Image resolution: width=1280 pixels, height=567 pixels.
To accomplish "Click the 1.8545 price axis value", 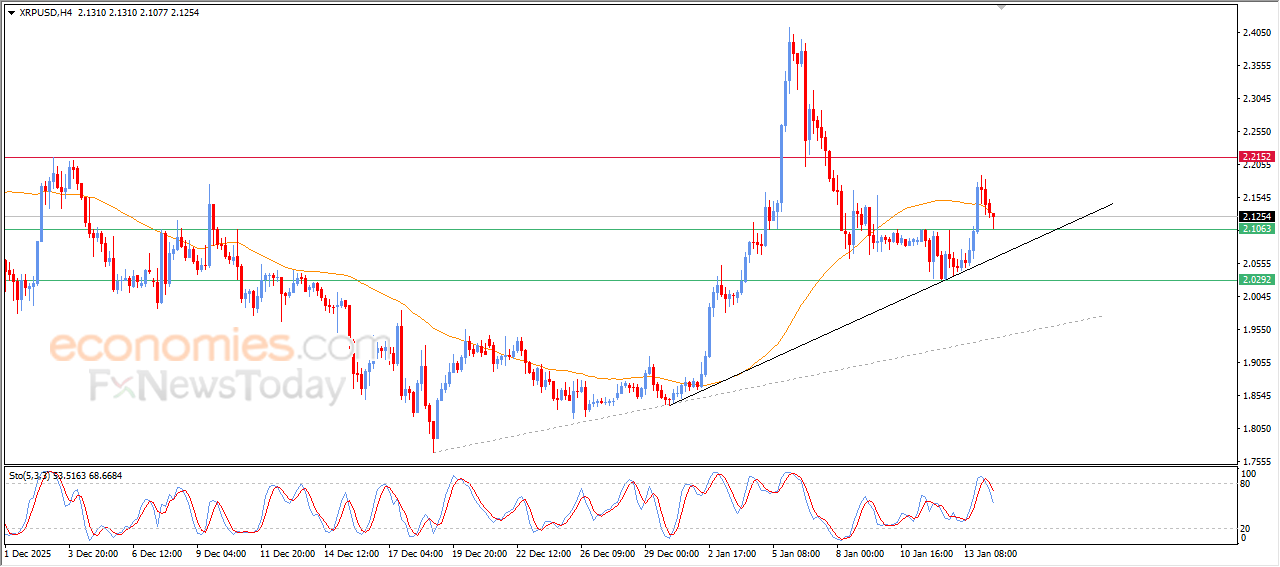I will (1257, 396).
